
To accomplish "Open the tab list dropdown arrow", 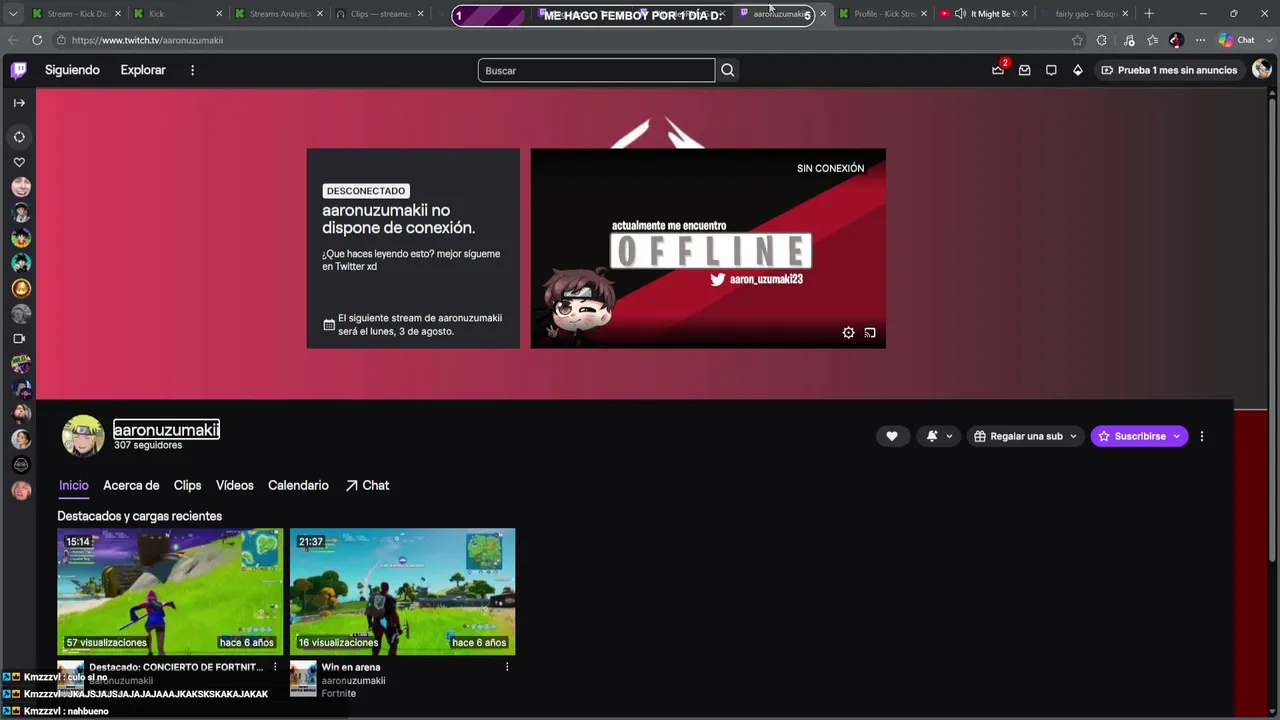I will click(13, 14).
